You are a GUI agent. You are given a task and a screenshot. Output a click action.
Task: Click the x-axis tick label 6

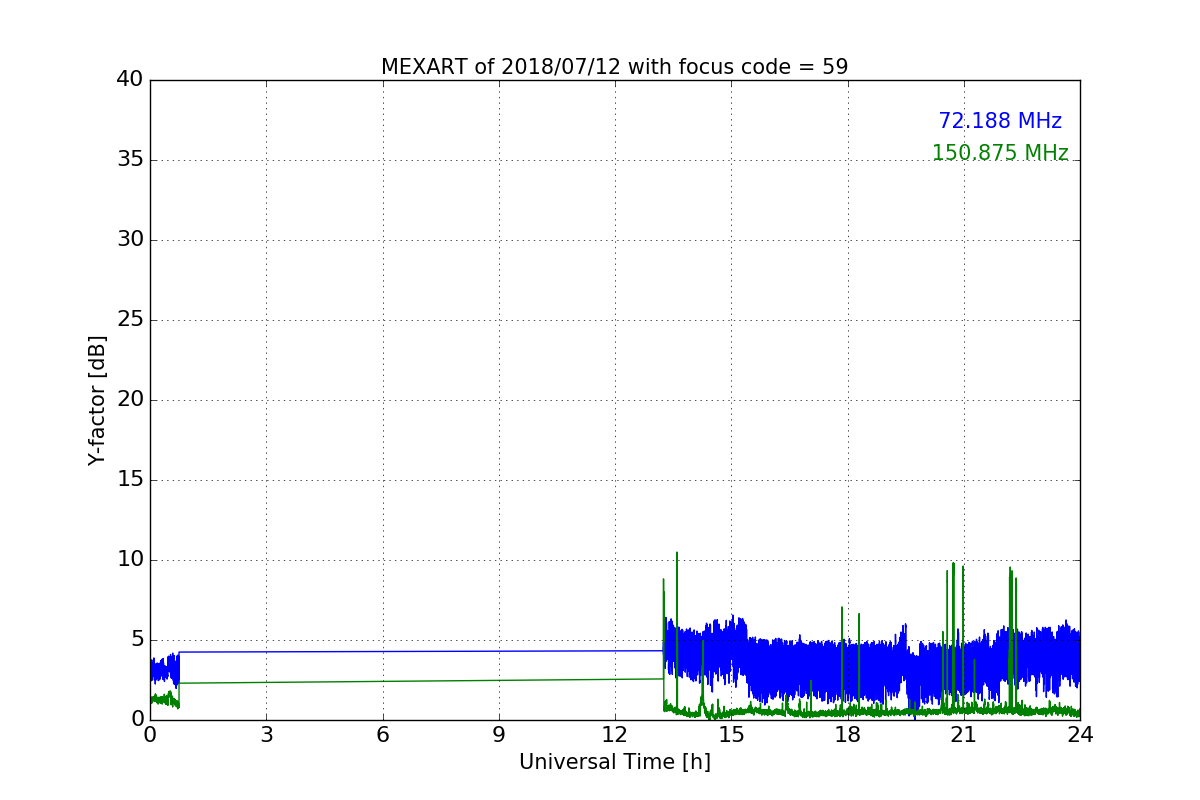(x=382, y=735)
